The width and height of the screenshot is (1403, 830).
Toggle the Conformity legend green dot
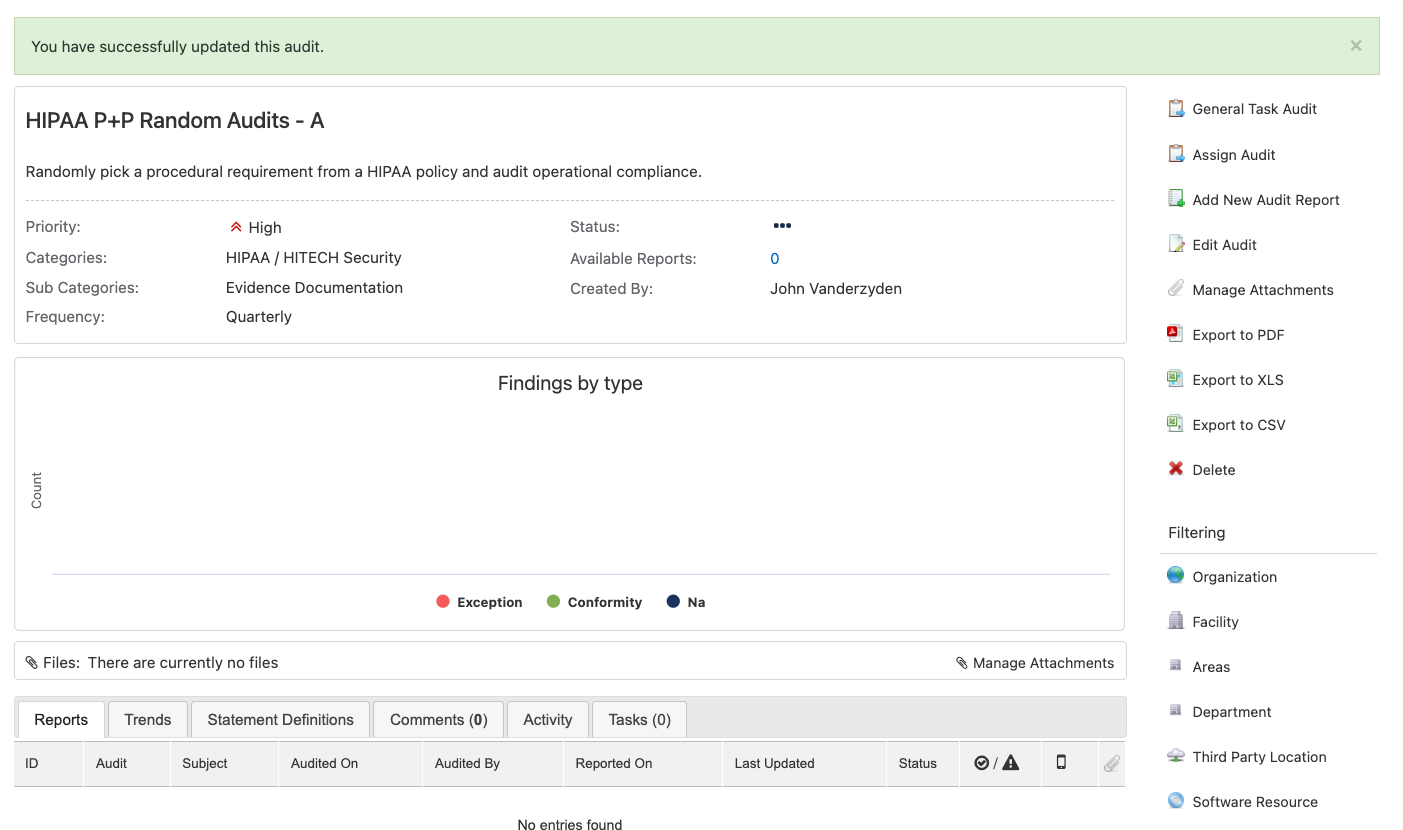click(x=553, y=601)
